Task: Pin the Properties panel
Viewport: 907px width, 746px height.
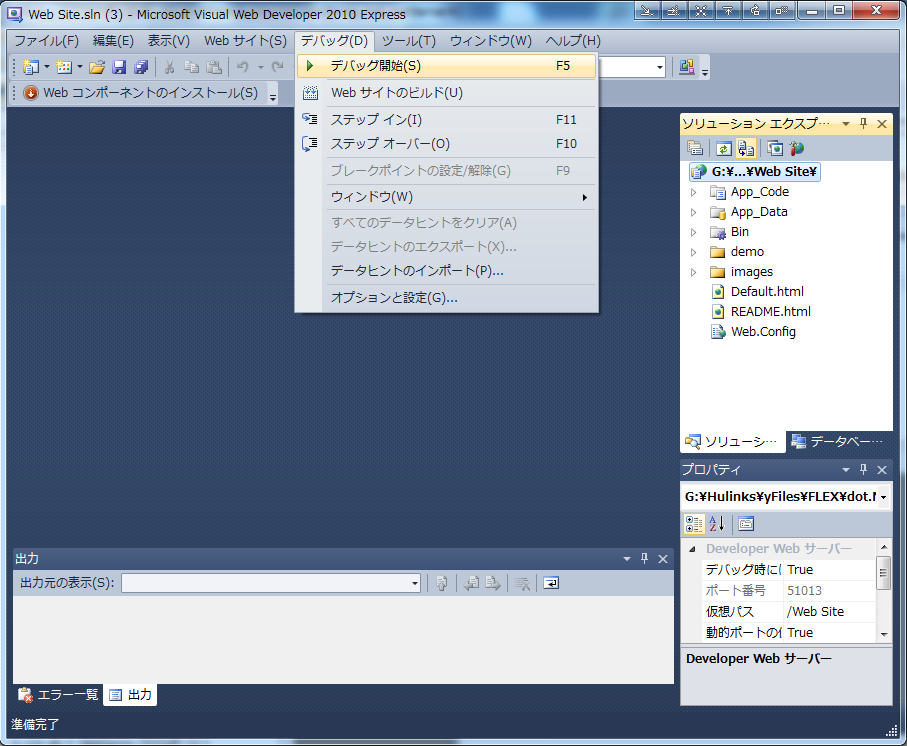Action: (864, 470)
